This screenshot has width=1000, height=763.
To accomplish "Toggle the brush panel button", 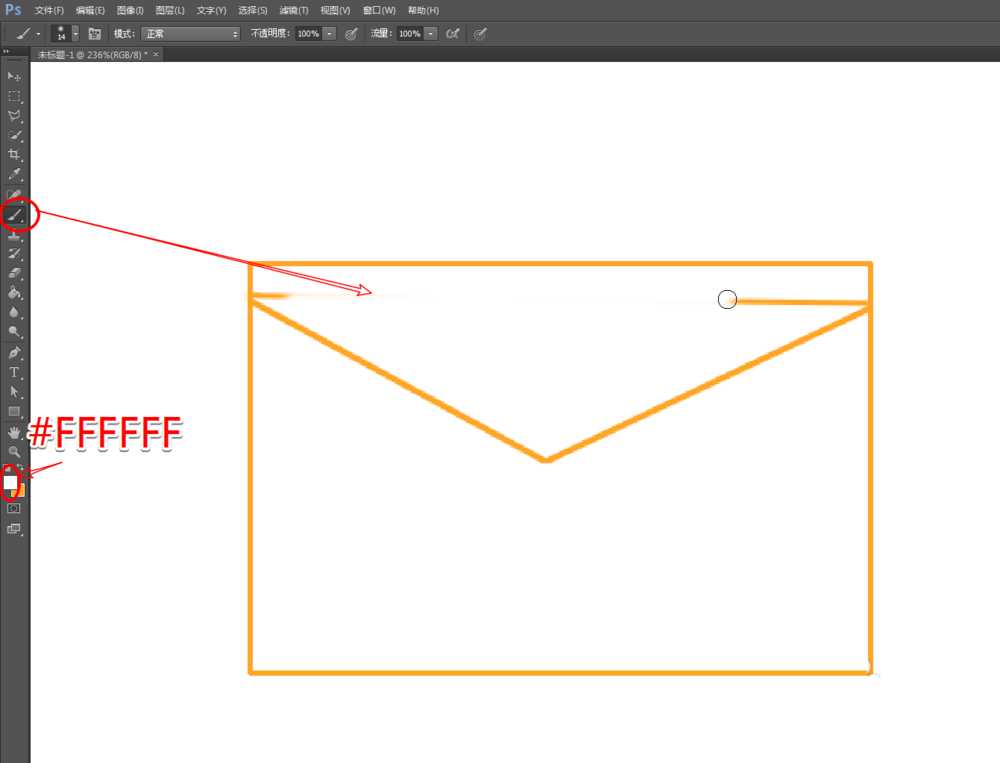I will (x=95, y=33).
